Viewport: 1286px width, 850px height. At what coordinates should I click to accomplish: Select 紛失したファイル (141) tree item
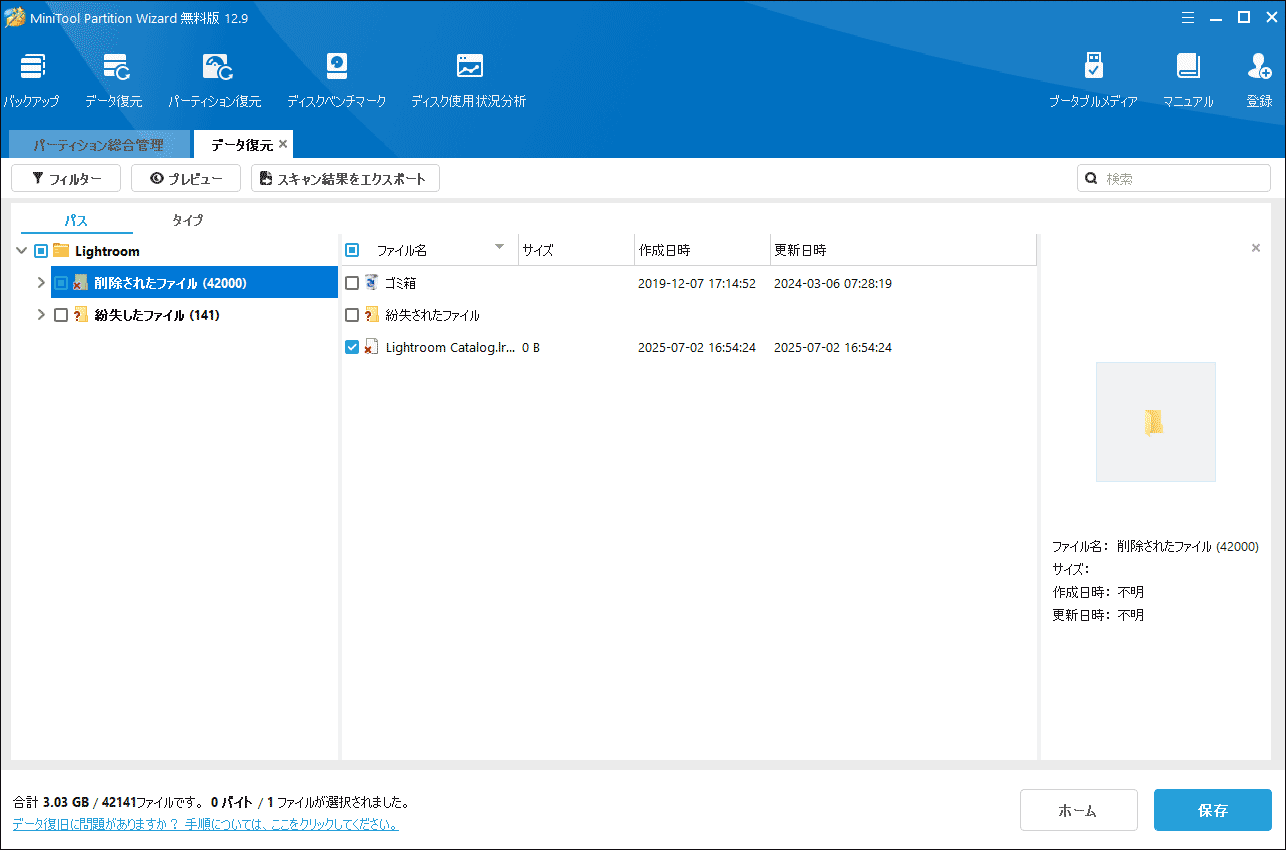tap(157, 315)
